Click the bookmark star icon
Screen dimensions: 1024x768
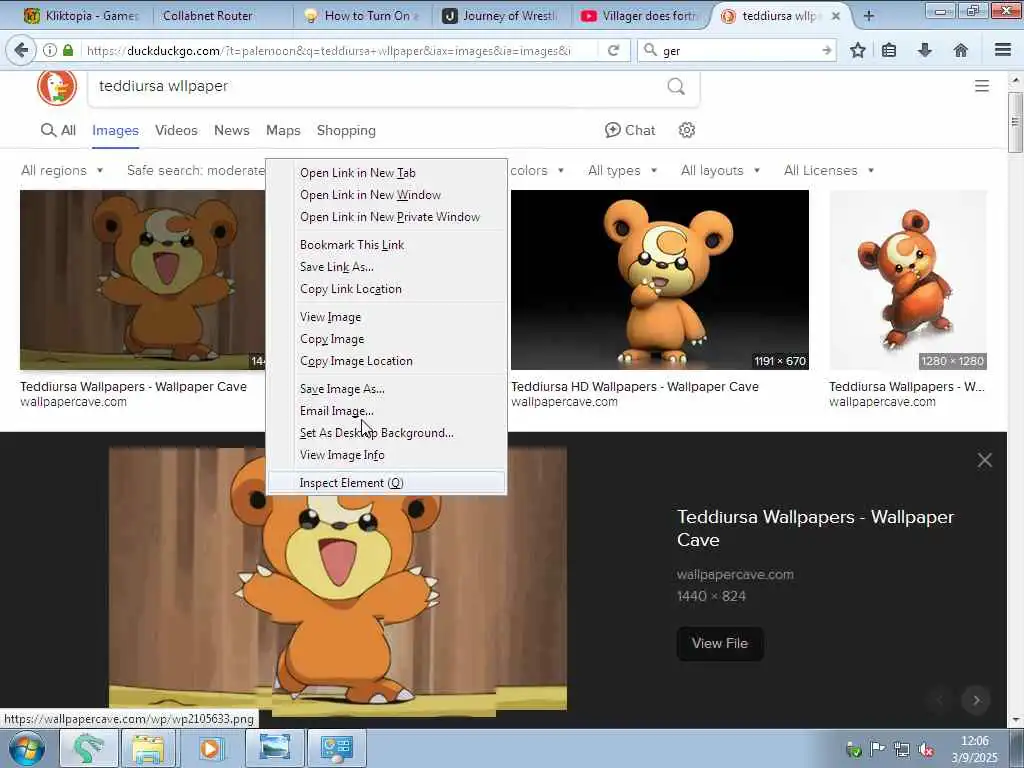tap(857, 50)
